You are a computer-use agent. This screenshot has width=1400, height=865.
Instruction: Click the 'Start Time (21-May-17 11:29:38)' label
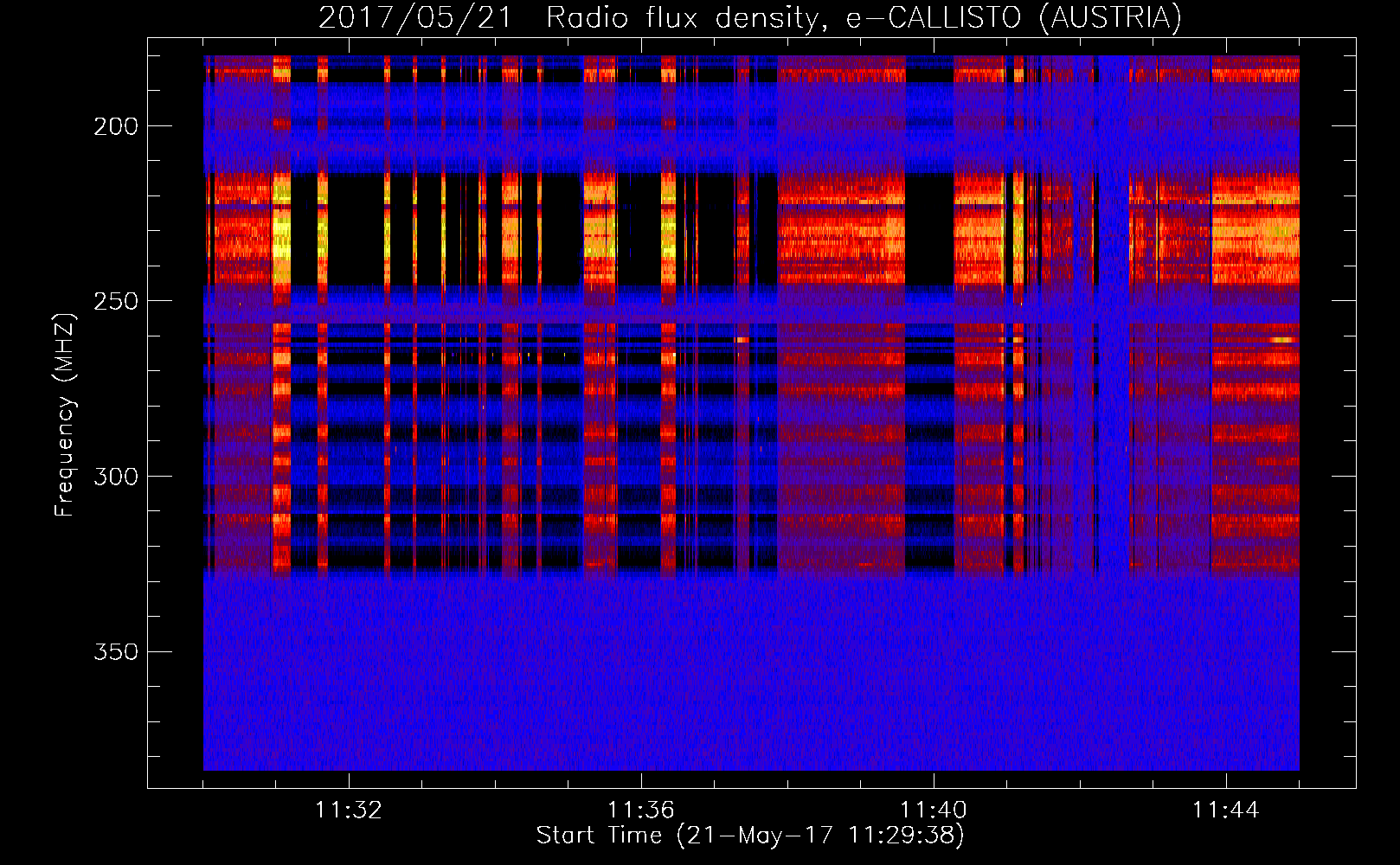coord(750,836)
